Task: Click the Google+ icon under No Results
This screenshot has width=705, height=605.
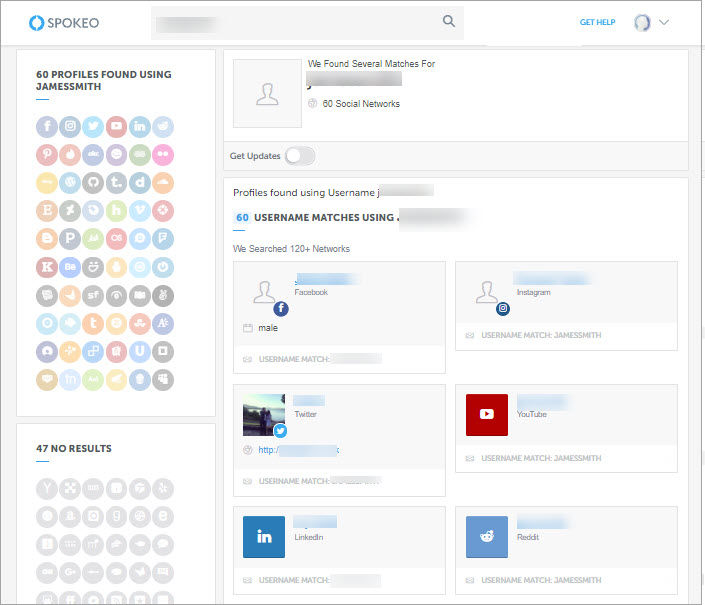Action: point(70,572)
